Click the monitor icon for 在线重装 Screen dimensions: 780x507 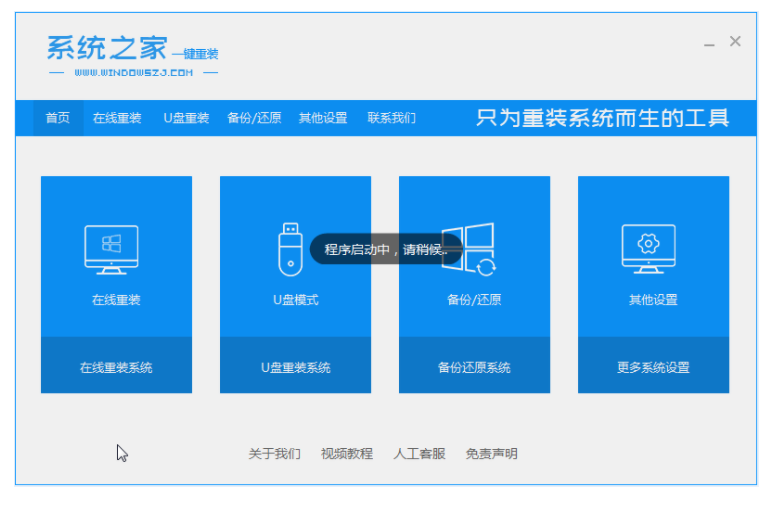111,249
